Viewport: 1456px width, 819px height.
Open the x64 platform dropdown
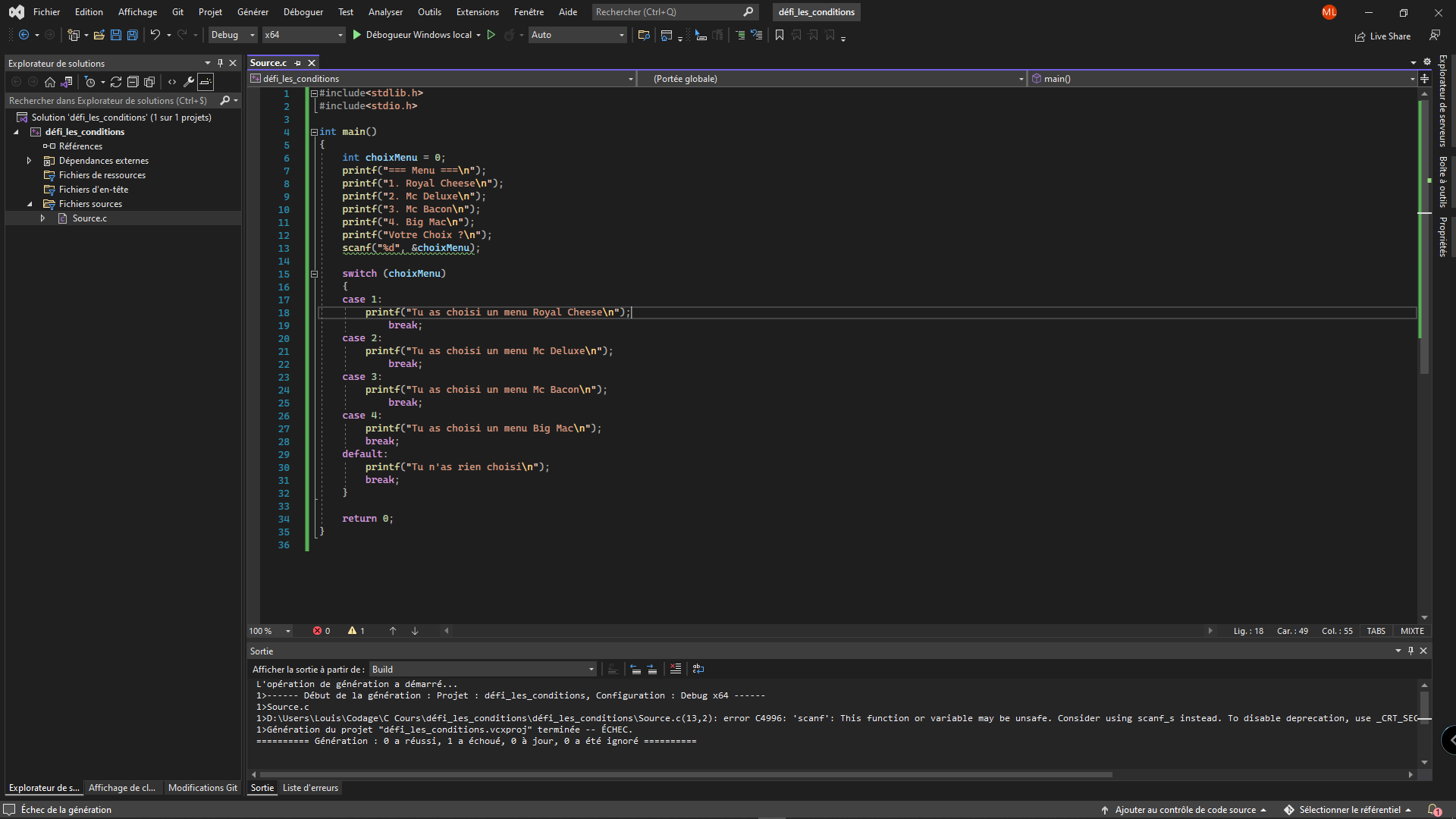click(x=303, y=35)
